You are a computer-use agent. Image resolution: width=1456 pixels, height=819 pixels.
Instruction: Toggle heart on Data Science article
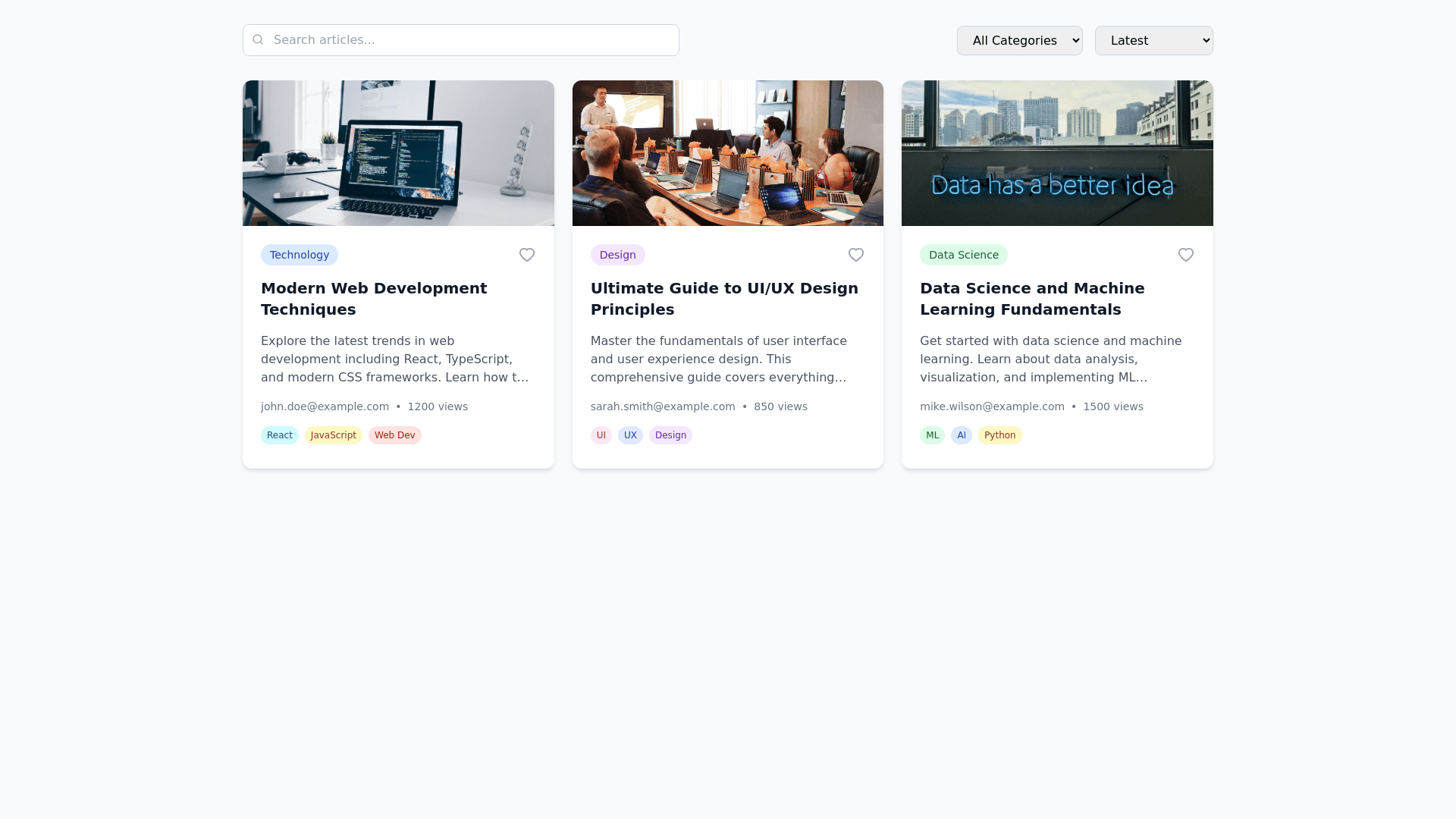[x=1186, y=255]
